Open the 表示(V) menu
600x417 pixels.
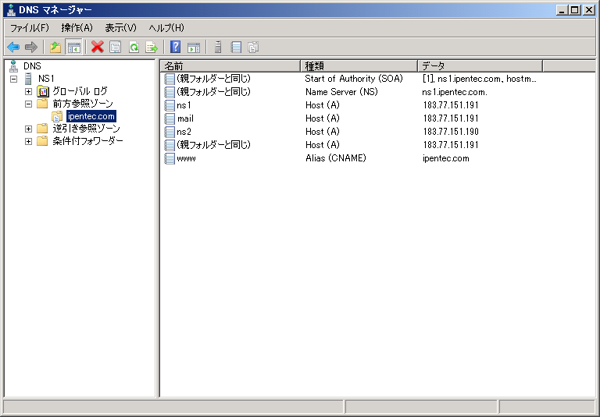click(x=121, y=28)
